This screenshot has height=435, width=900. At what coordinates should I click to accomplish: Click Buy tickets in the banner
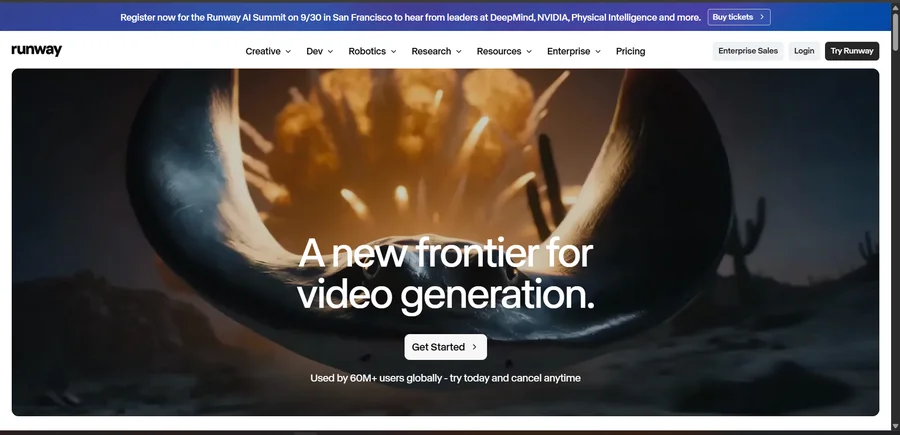739,17
